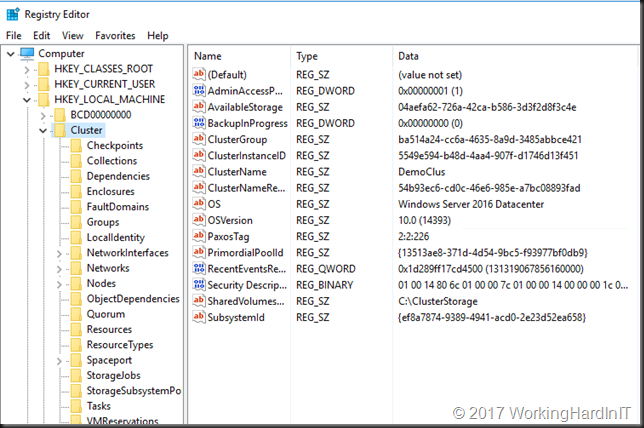Expand the HKEY_CLASSES_ROOT hive
Image resolution: width=644 pixels, height=428 pixels.
click(27, 70)
